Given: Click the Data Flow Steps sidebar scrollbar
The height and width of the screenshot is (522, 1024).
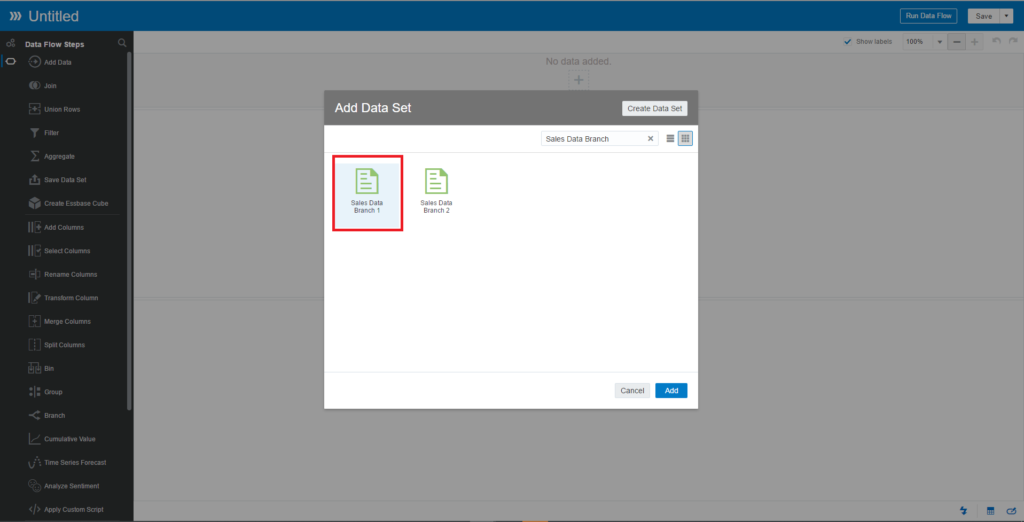Looking at the screenshot, I should pos(129,229).
